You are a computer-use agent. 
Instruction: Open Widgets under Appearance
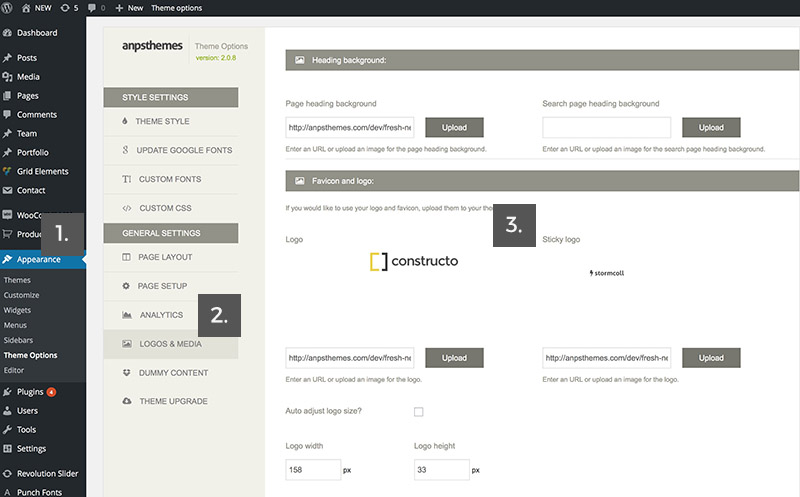pos(17,310)
